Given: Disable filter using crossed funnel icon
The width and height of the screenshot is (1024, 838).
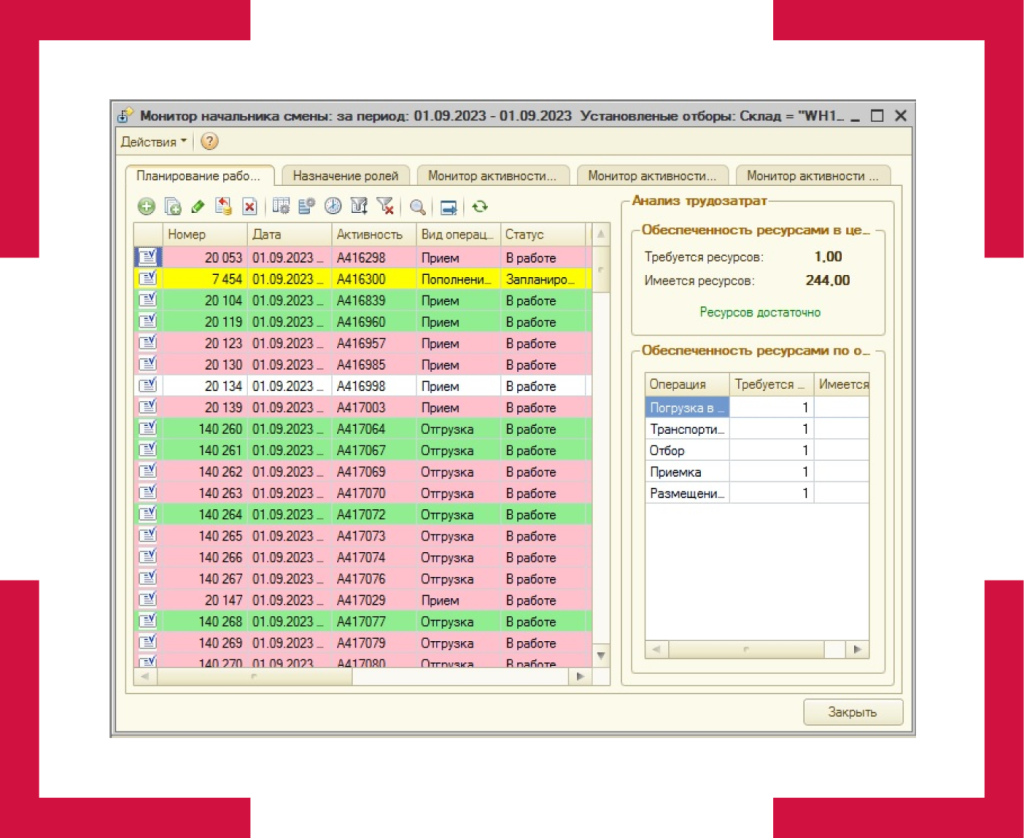Looking at the screenshot, I should pos(385,207).
